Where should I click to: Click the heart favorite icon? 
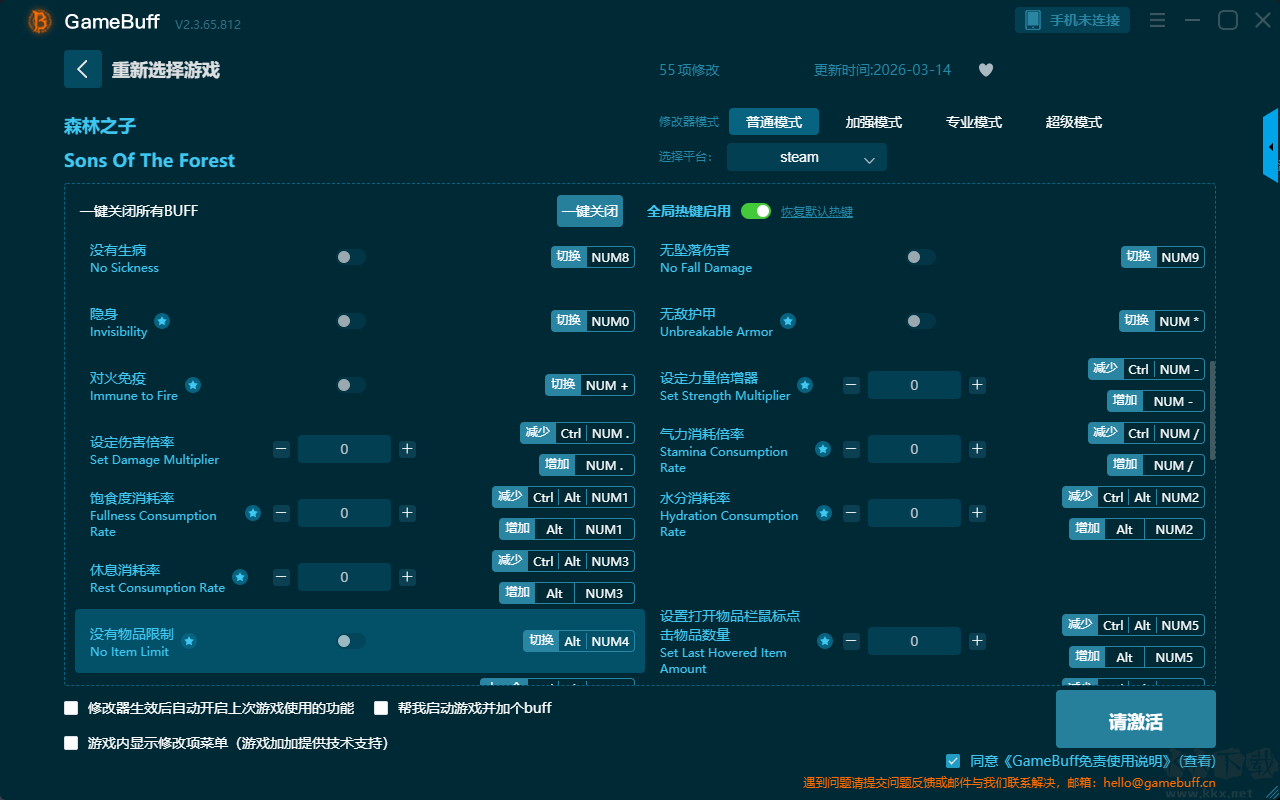tap(986, 70)
